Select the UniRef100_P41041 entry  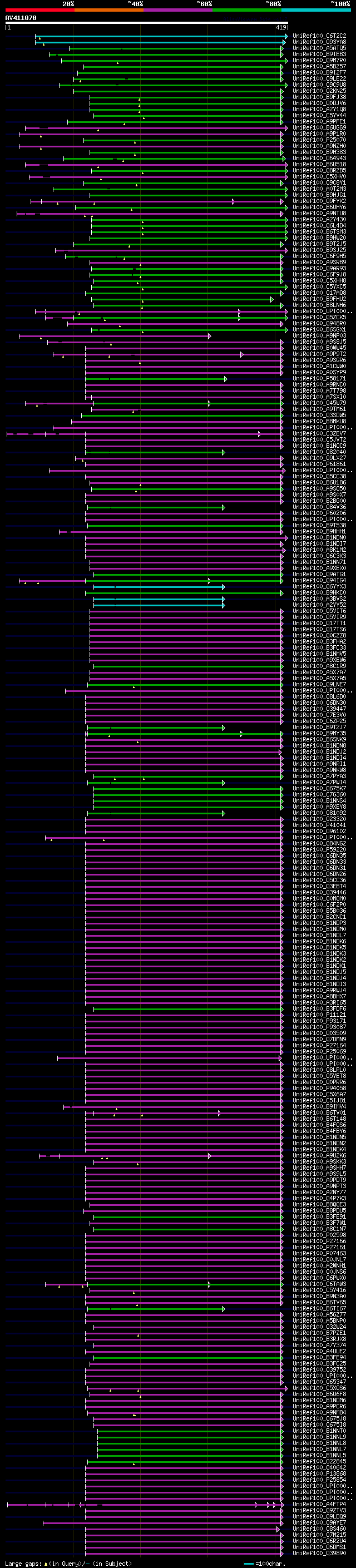click(x=319, y=825)
